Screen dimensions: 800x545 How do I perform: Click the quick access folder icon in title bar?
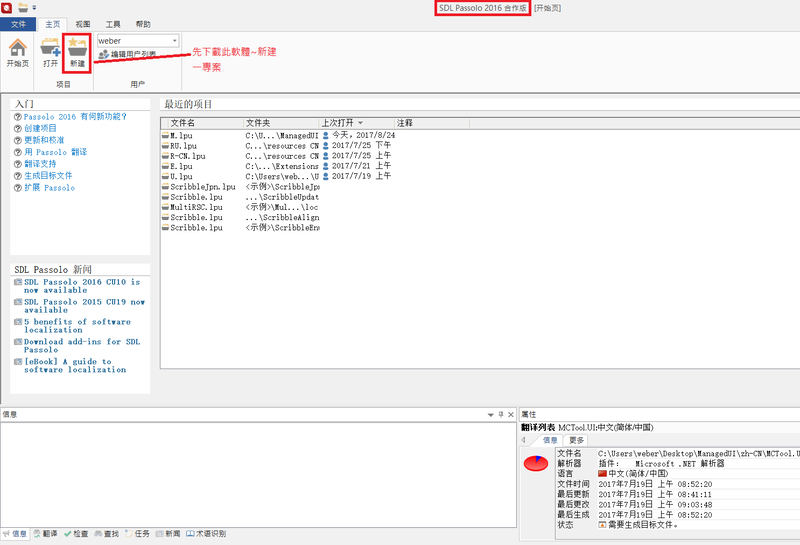click(23, 7)
